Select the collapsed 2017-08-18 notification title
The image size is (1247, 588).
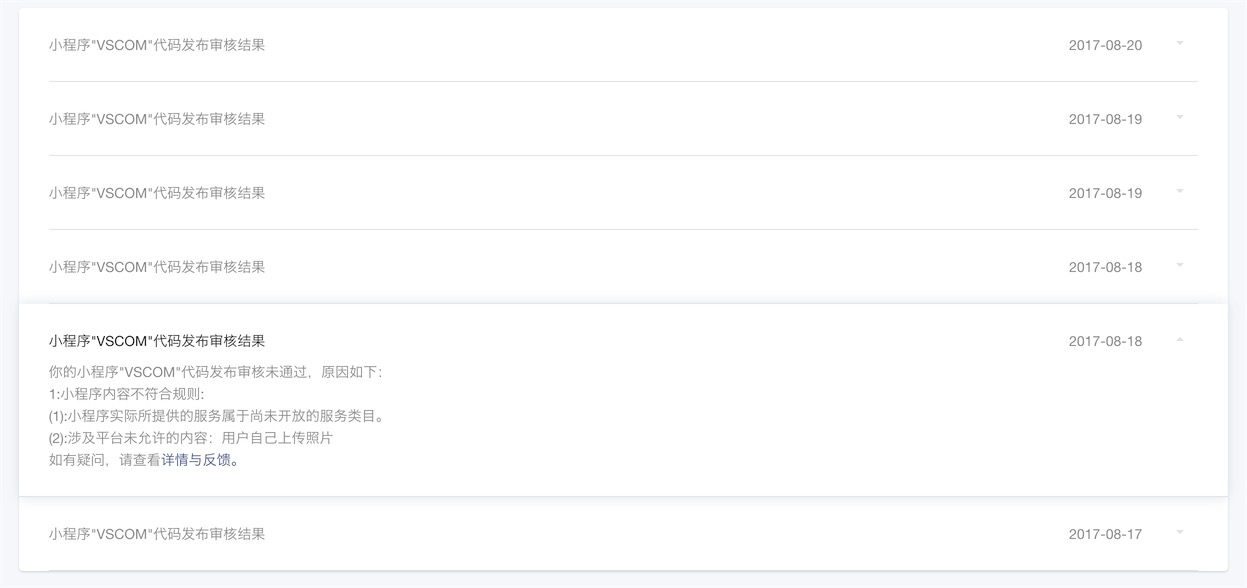point(157,267)
